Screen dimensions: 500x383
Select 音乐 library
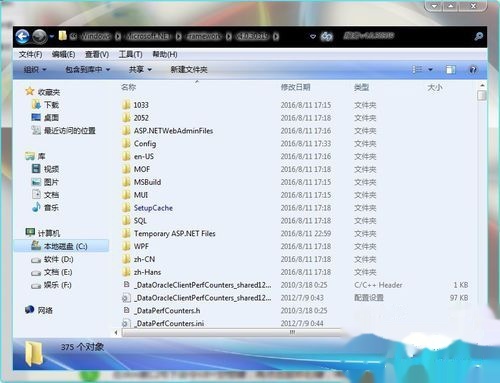[51, 208]
